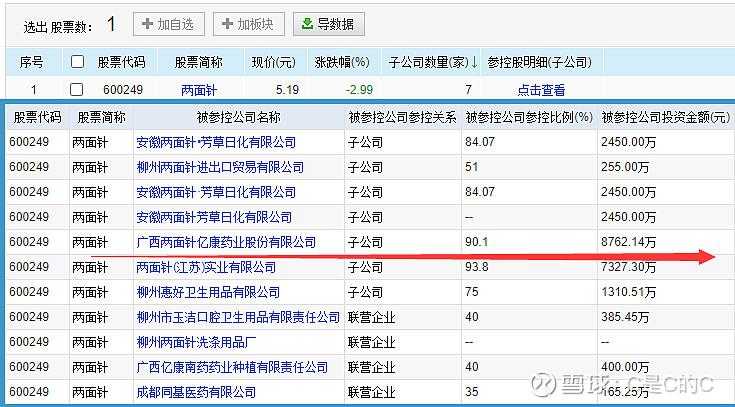Viewport: 735px width, 407px height.
Task: Sort by 子公司数量(家) column arrow
Action: pos(474,62)
